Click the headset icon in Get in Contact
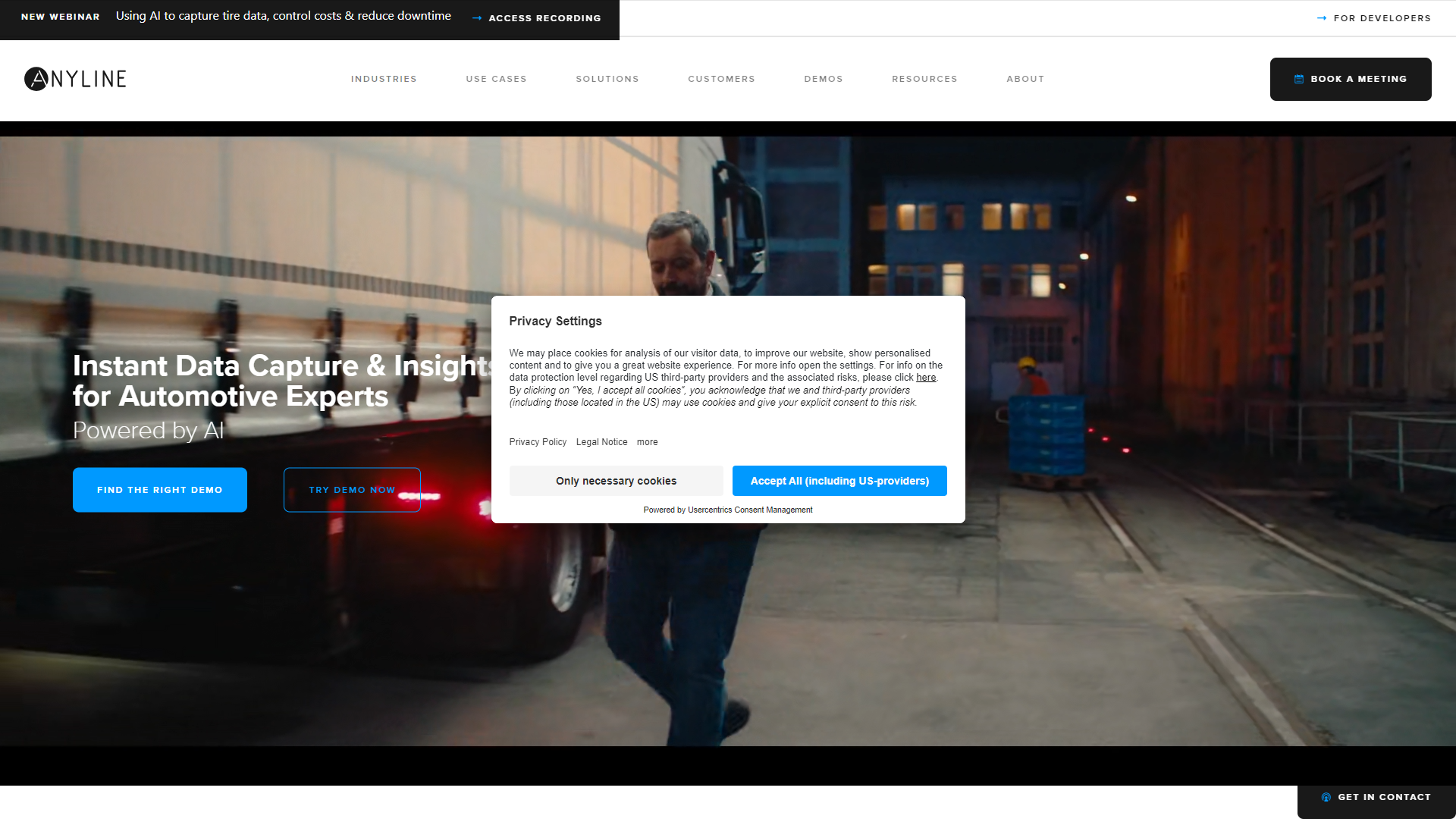Image resolution: width=1456 pixels, height=819 pixels. 1326,797
